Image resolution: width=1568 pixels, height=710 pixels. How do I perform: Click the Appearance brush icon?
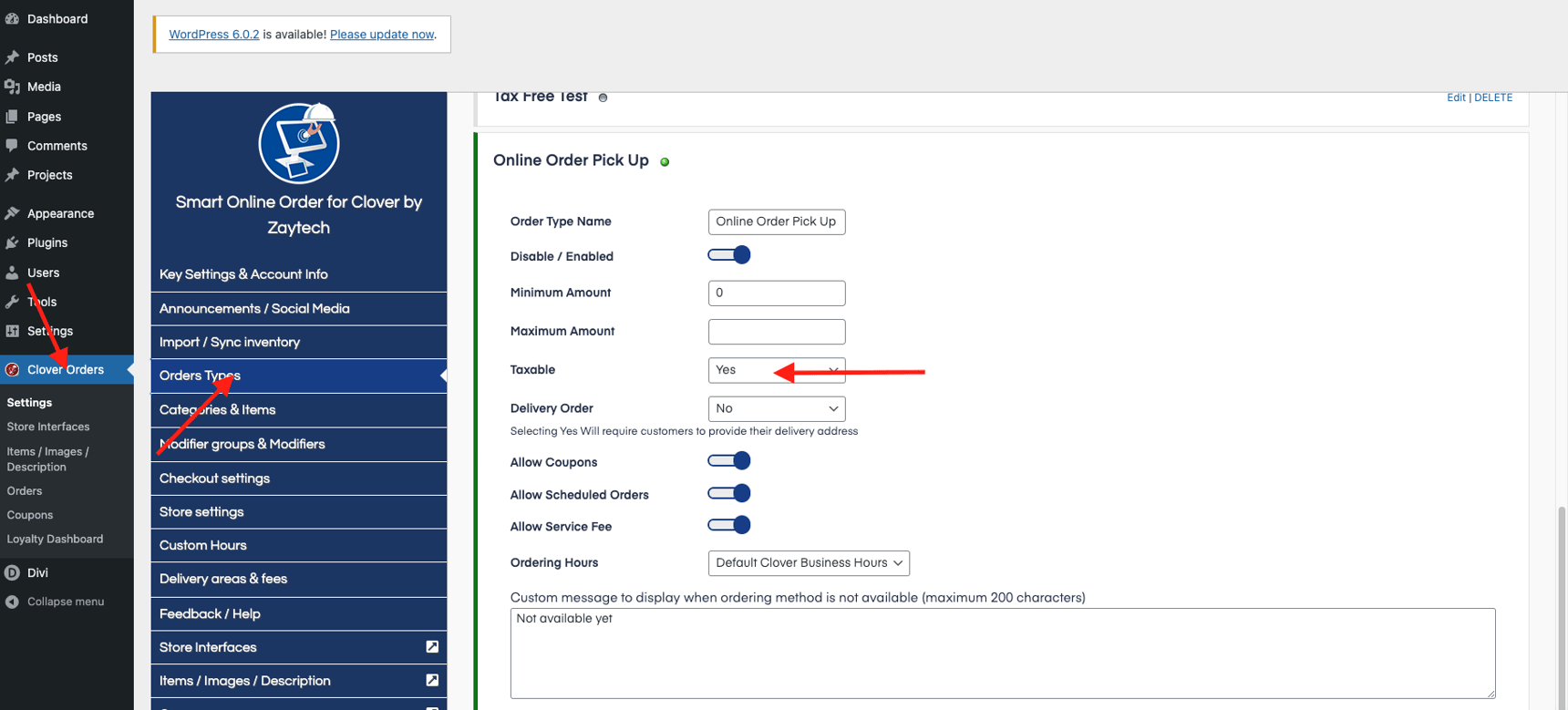pyautogui.click(x=12, y=213)
